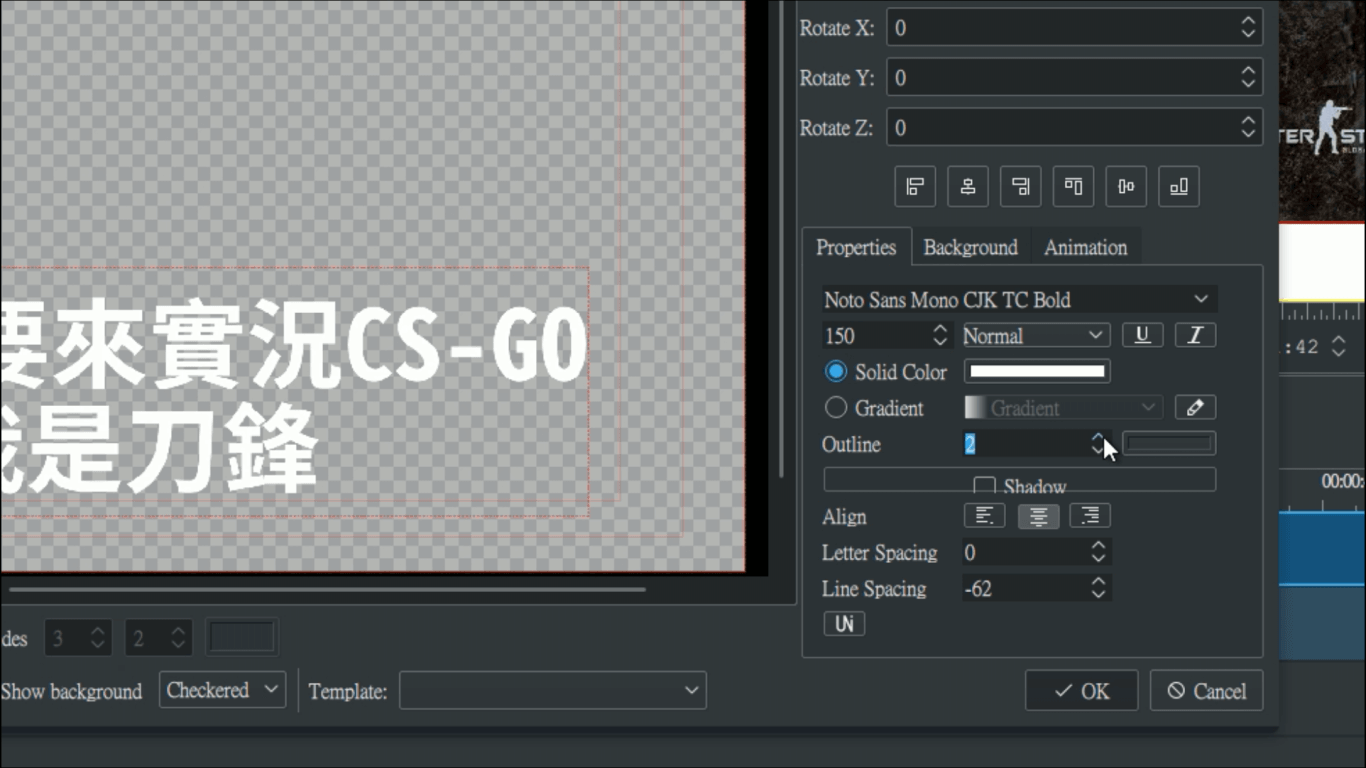1366x768 pixels.
Task: Switch to the Background tab
Action: [x=970, y=247]
